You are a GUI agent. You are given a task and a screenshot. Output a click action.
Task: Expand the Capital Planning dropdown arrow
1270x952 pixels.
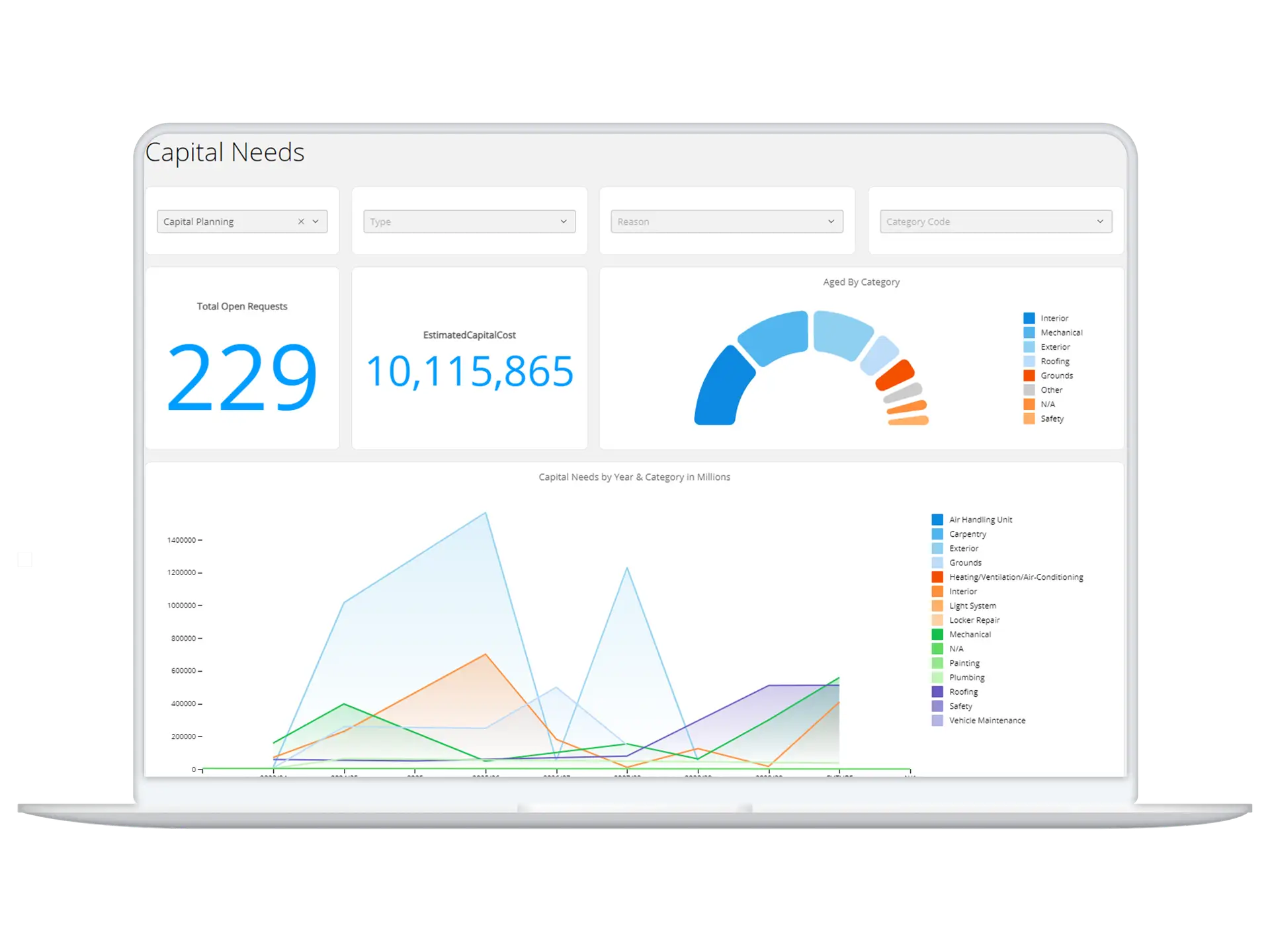(x=316, y=221)
